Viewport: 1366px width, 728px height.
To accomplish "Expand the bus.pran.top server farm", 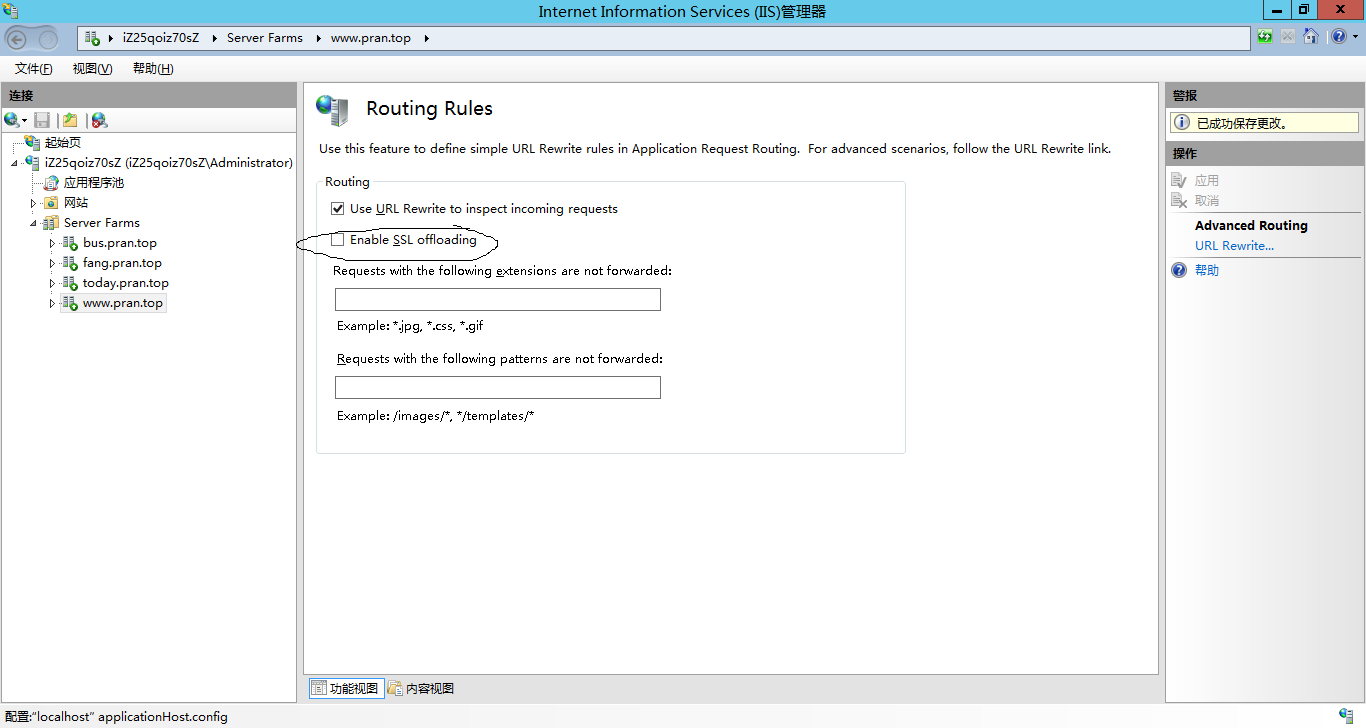I will coord(52,243).
